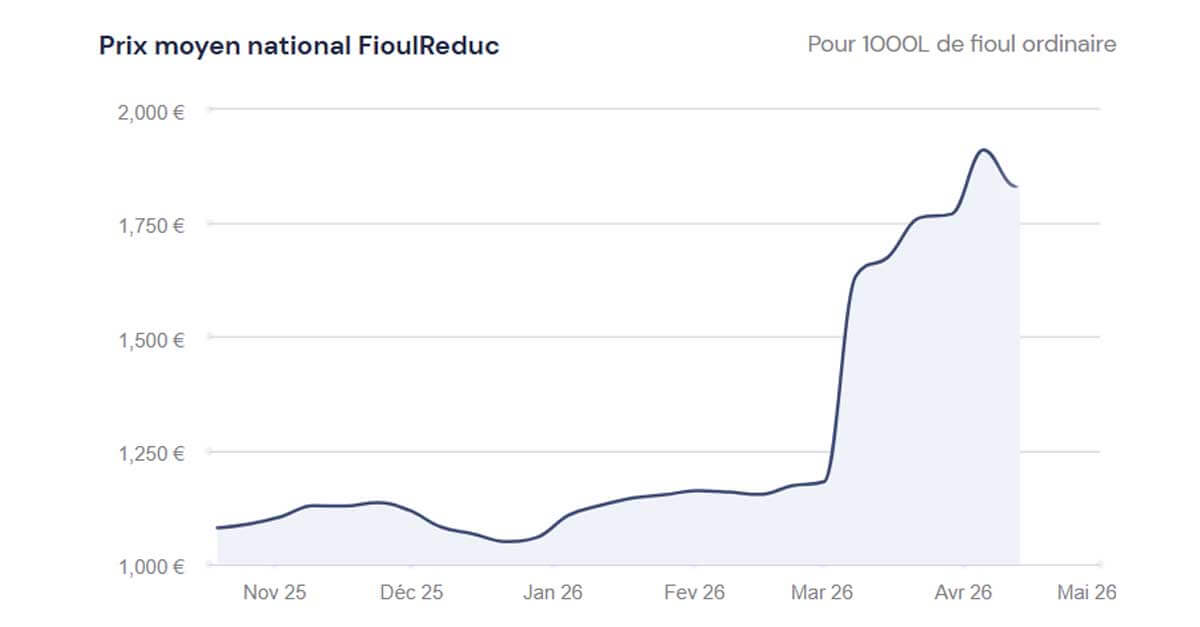Select the Avr 26 x-axis label

964,593
